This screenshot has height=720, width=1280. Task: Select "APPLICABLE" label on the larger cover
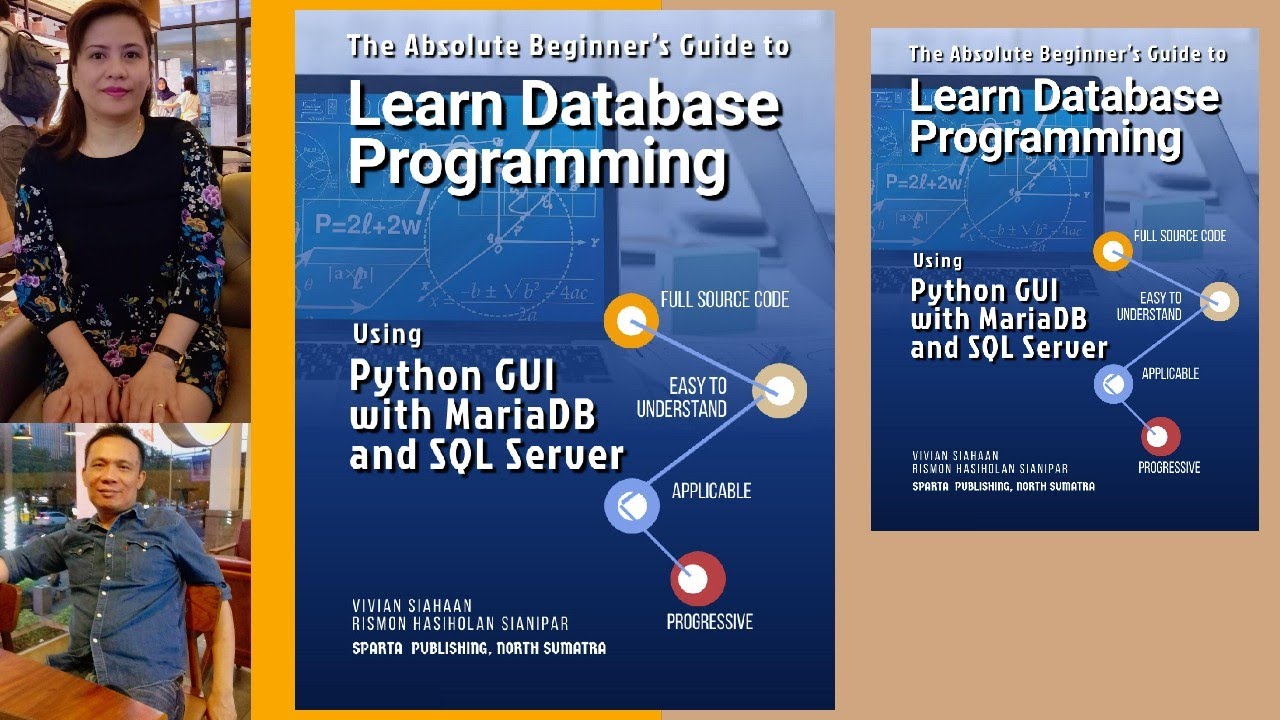coord(712,491)
